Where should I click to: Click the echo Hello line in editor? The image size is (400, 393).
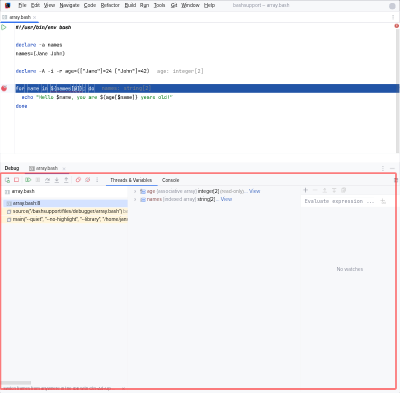(97, 97)
